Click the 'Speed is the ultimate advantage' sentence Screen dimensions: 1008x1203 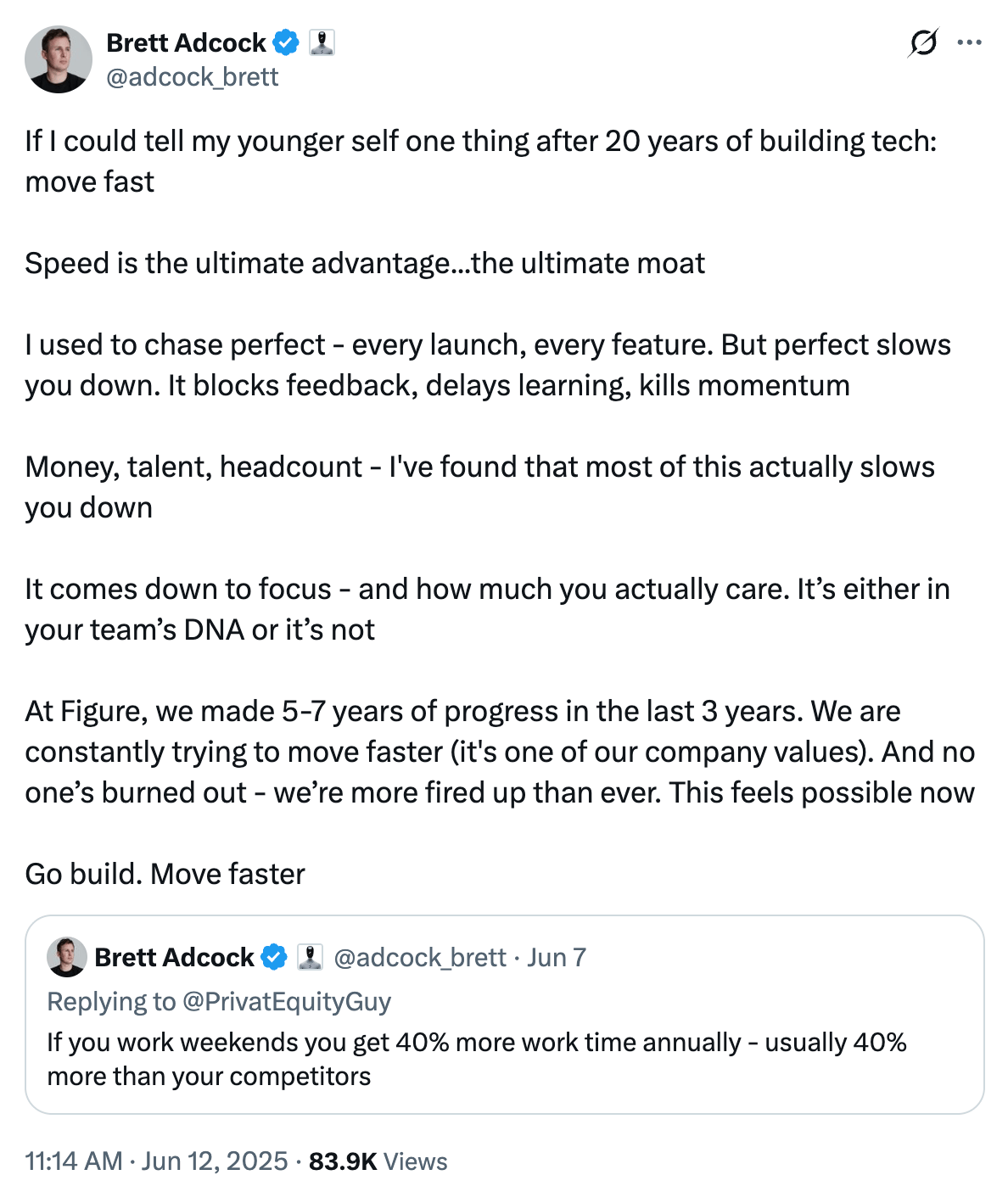[x=365, y=263]
